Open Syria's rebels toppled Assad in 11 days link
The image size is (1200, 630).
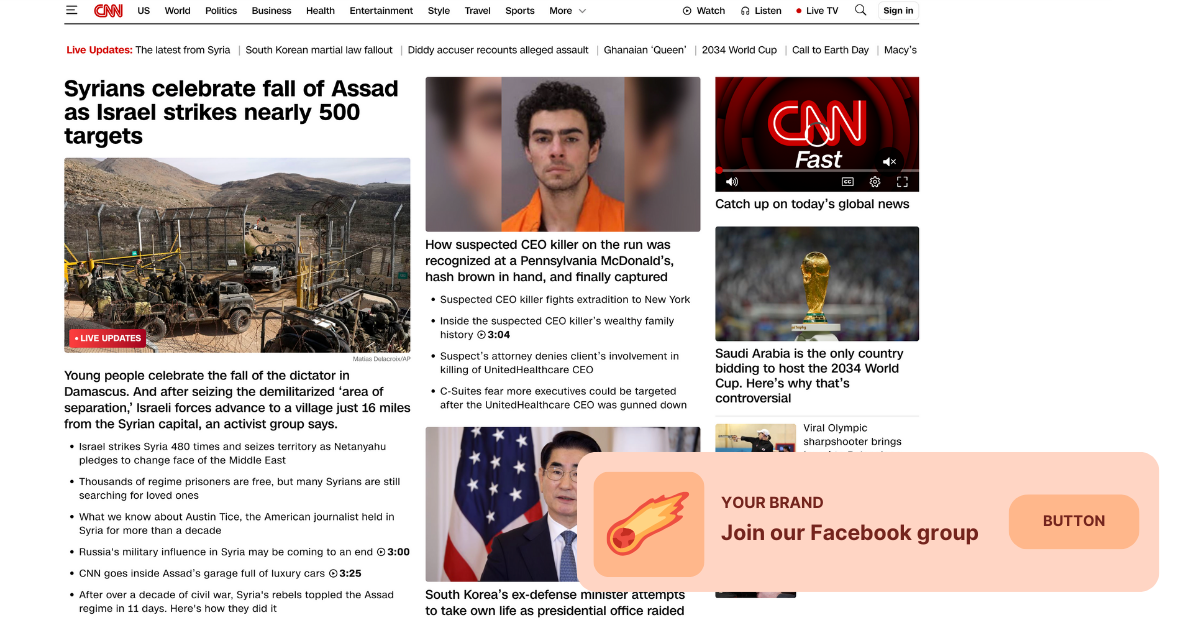pos(236,601)
